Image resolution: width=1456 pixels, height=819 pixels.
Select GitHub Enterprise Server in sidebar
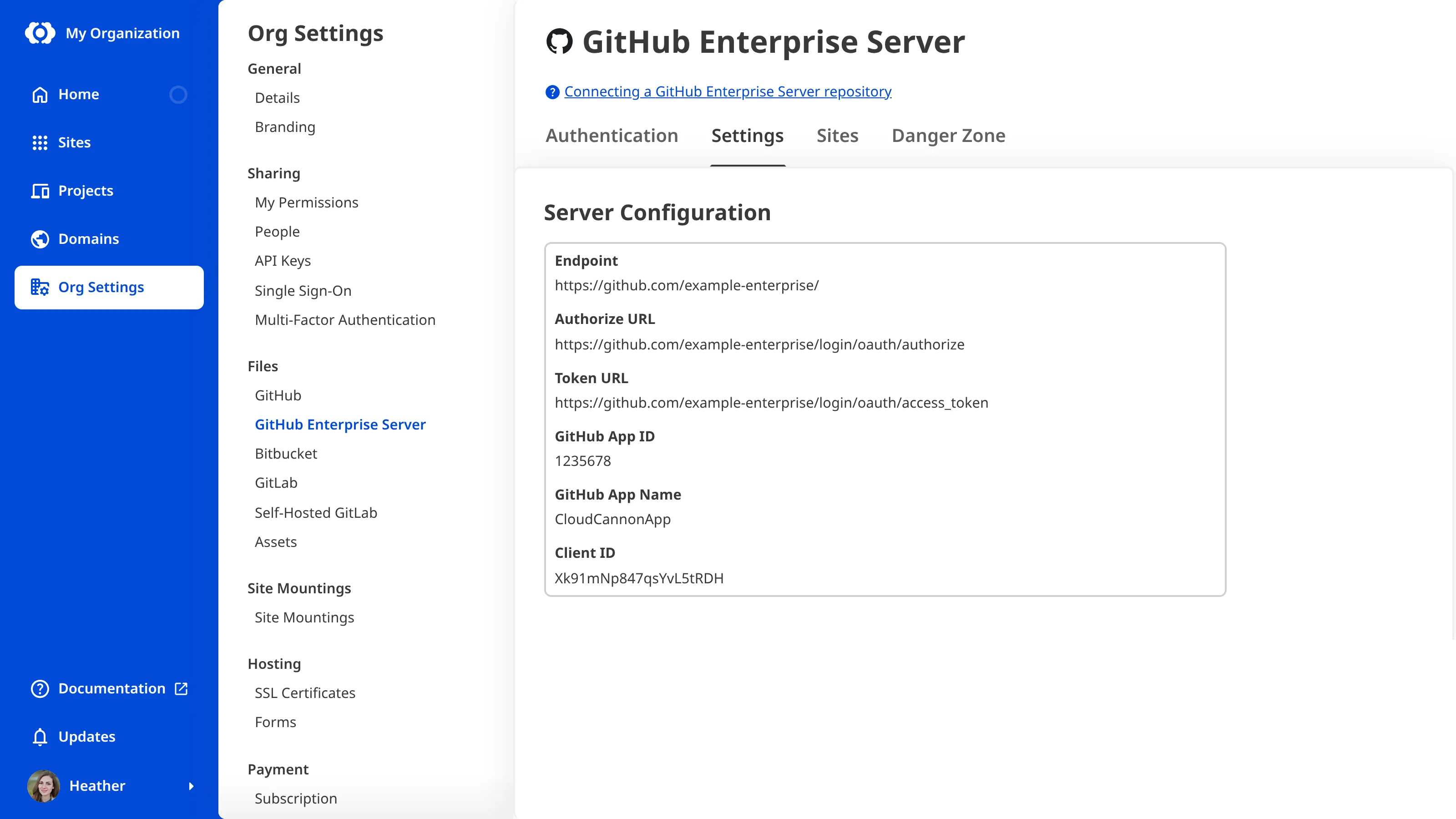[340, 425]
